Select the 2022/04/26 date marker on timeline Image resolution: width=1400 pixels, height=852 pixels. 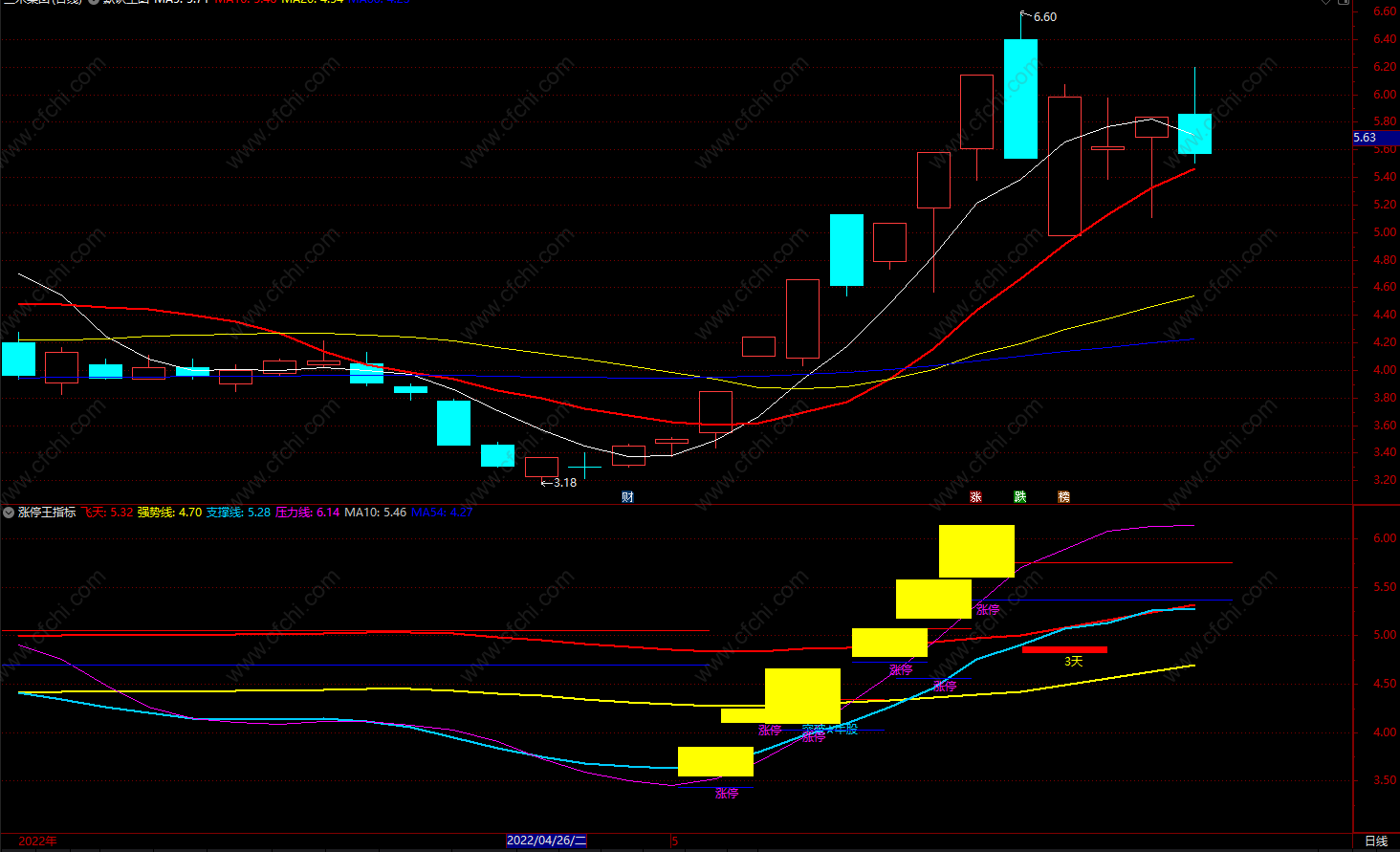(x=546, y=841)
